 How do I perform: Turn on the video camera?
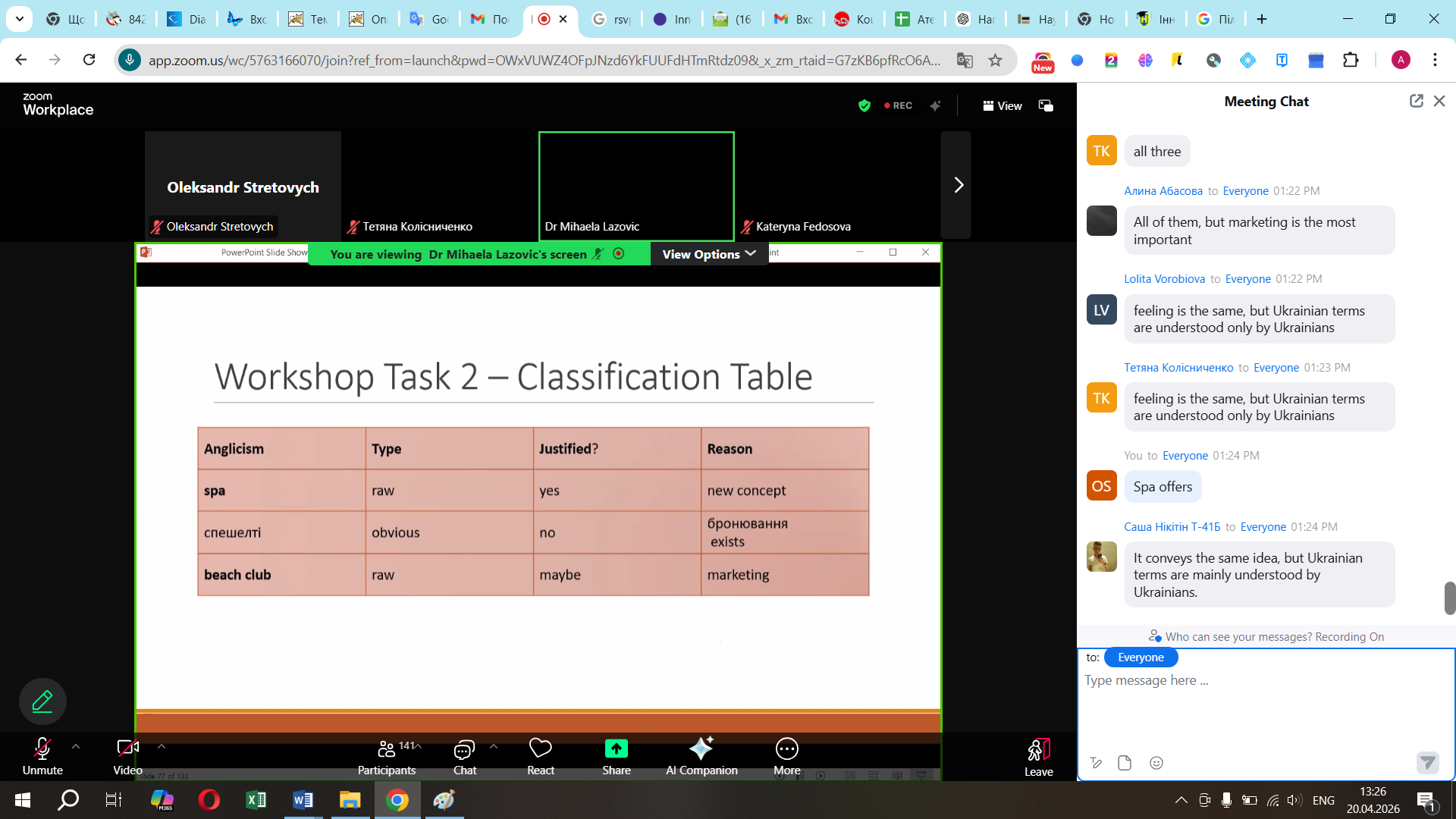(127, 749)
